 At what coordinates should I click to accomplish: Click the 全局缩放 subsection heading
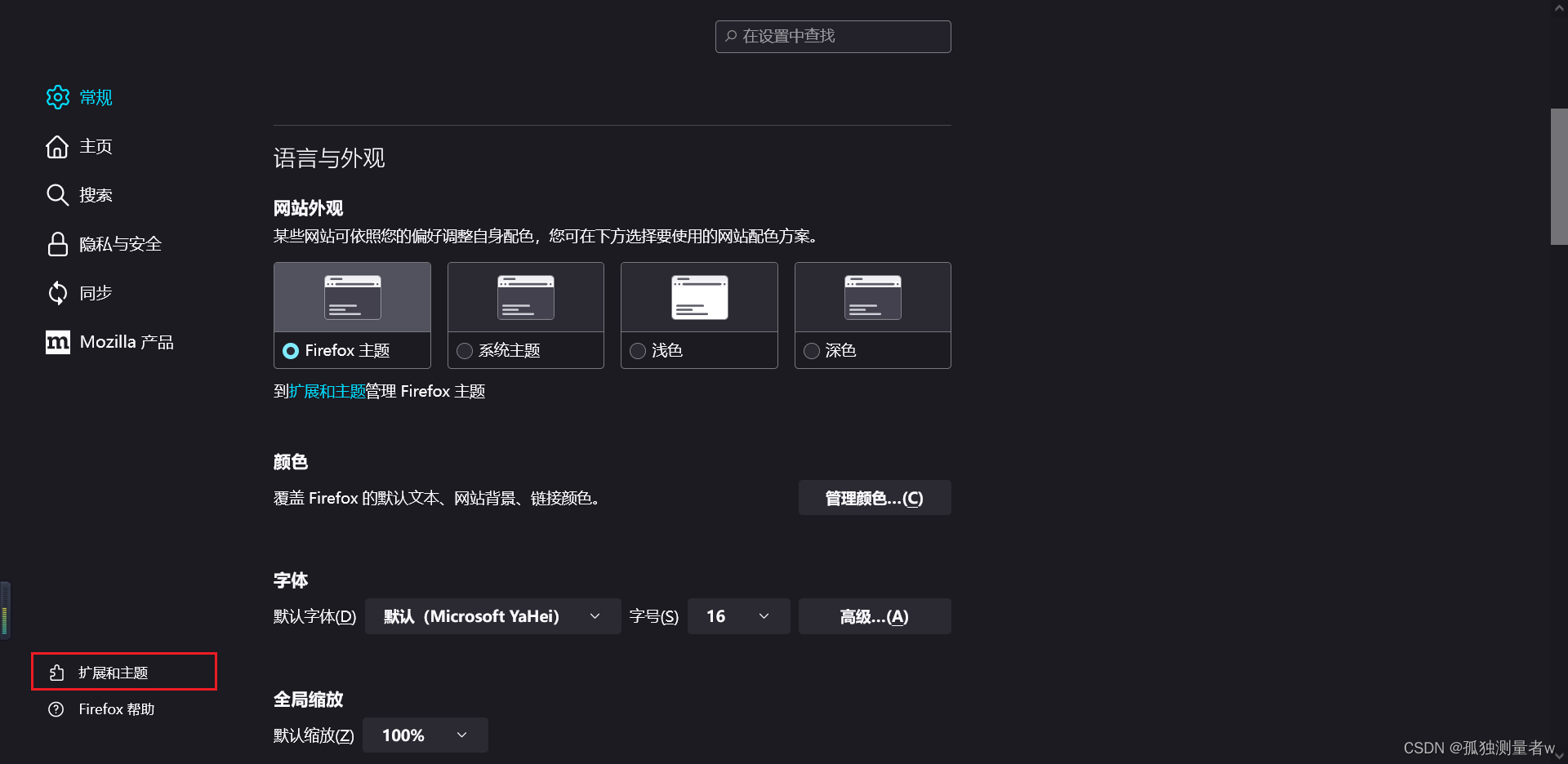coord(308,700)
